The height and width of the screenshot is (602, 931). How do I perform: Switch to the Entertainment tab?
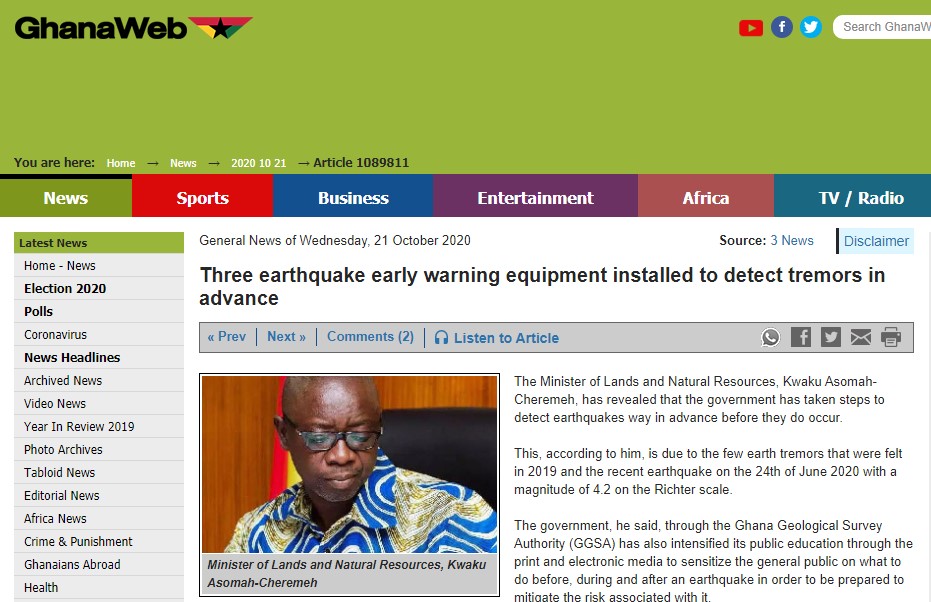pyautogui.click(x=535, y=198)
